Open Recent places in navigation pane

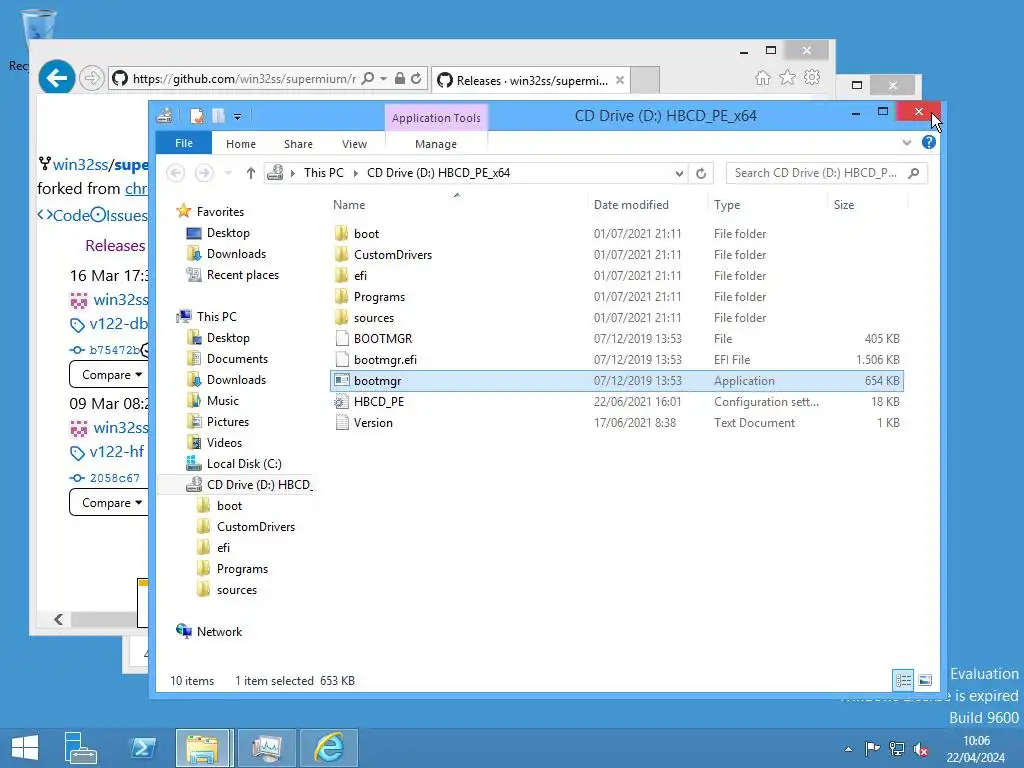pyautogui.click(x=242, y=275)
